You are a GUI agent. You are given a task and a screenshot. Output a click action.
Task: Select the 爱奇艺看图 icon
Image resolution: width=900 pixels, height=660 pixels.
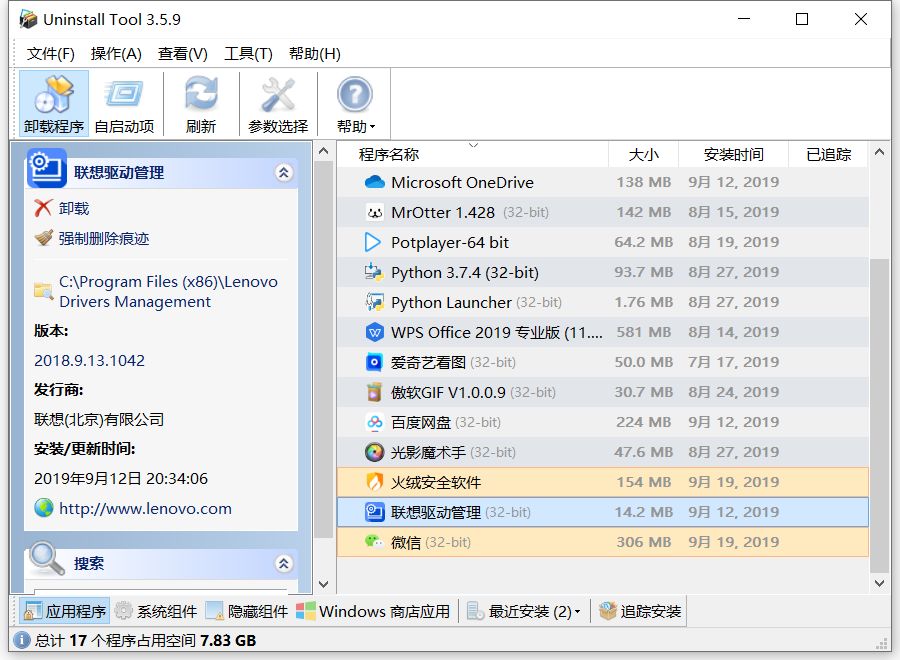point(374,362)
